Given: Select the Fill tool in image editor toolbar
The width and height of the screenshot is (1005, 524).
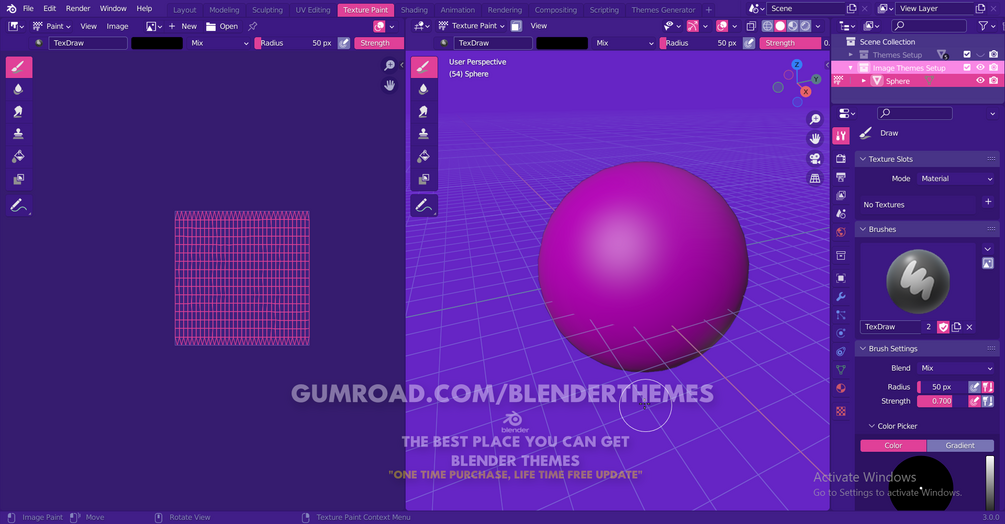Looking at the screenshot, I should tap(19, 156).
